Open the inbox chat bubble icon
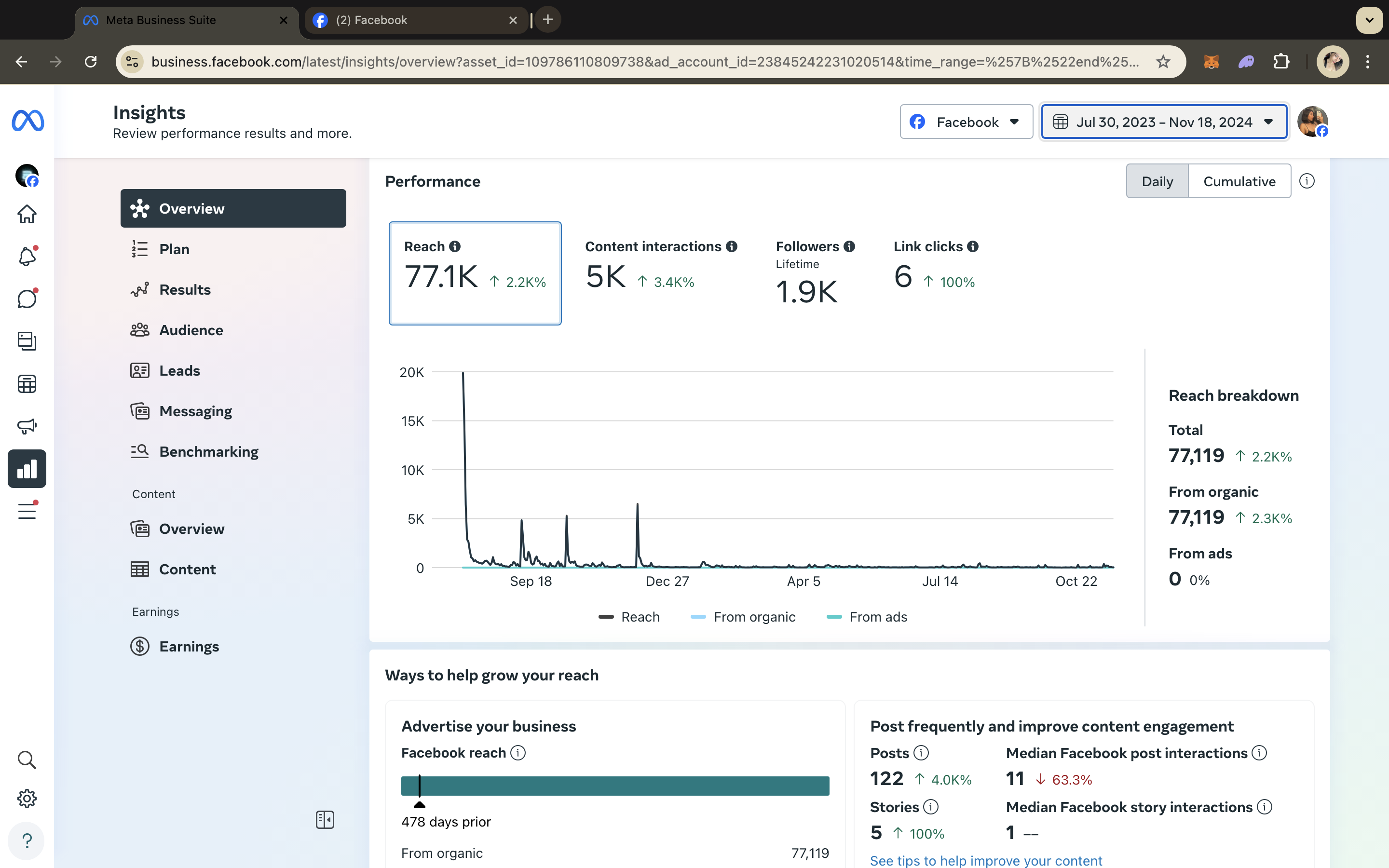This screenshot has height=868, width=1389. click(x=27, y=298)
